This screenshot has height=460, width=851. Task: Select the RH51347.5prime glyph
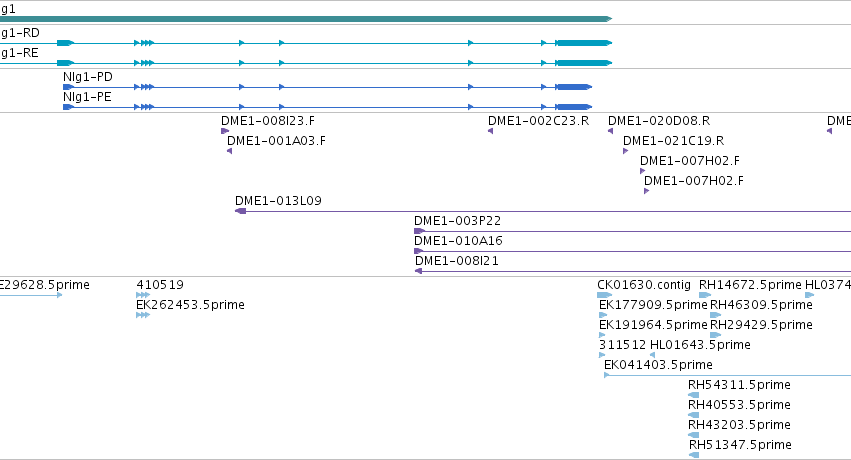[694, 455]
